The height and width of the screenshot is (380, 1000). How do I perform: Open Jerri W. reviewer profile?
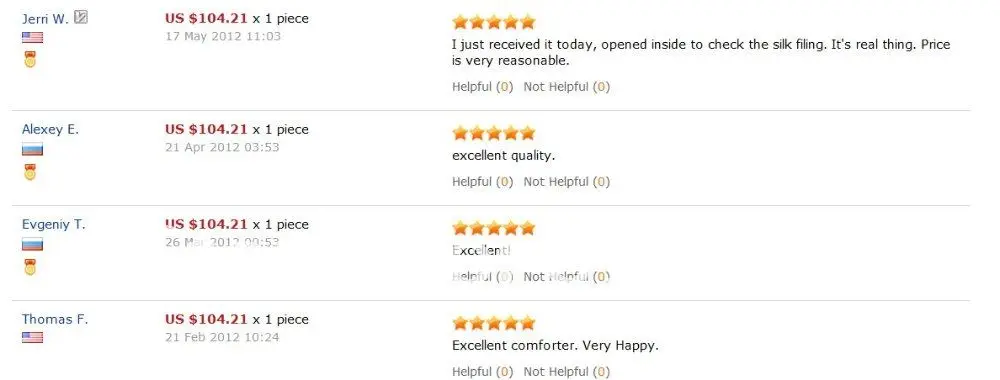45,18
